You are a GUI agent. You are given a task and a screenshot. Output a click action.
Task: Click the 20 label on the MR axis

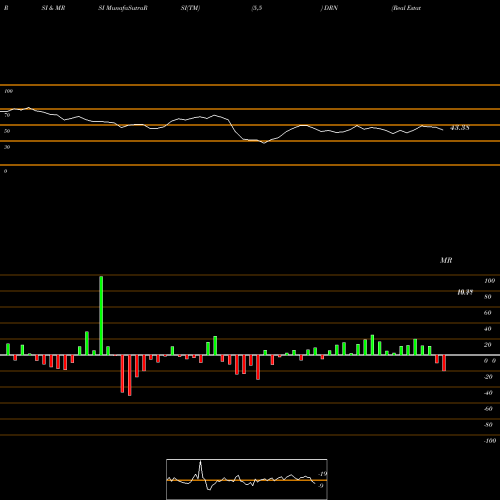(488, 345)
